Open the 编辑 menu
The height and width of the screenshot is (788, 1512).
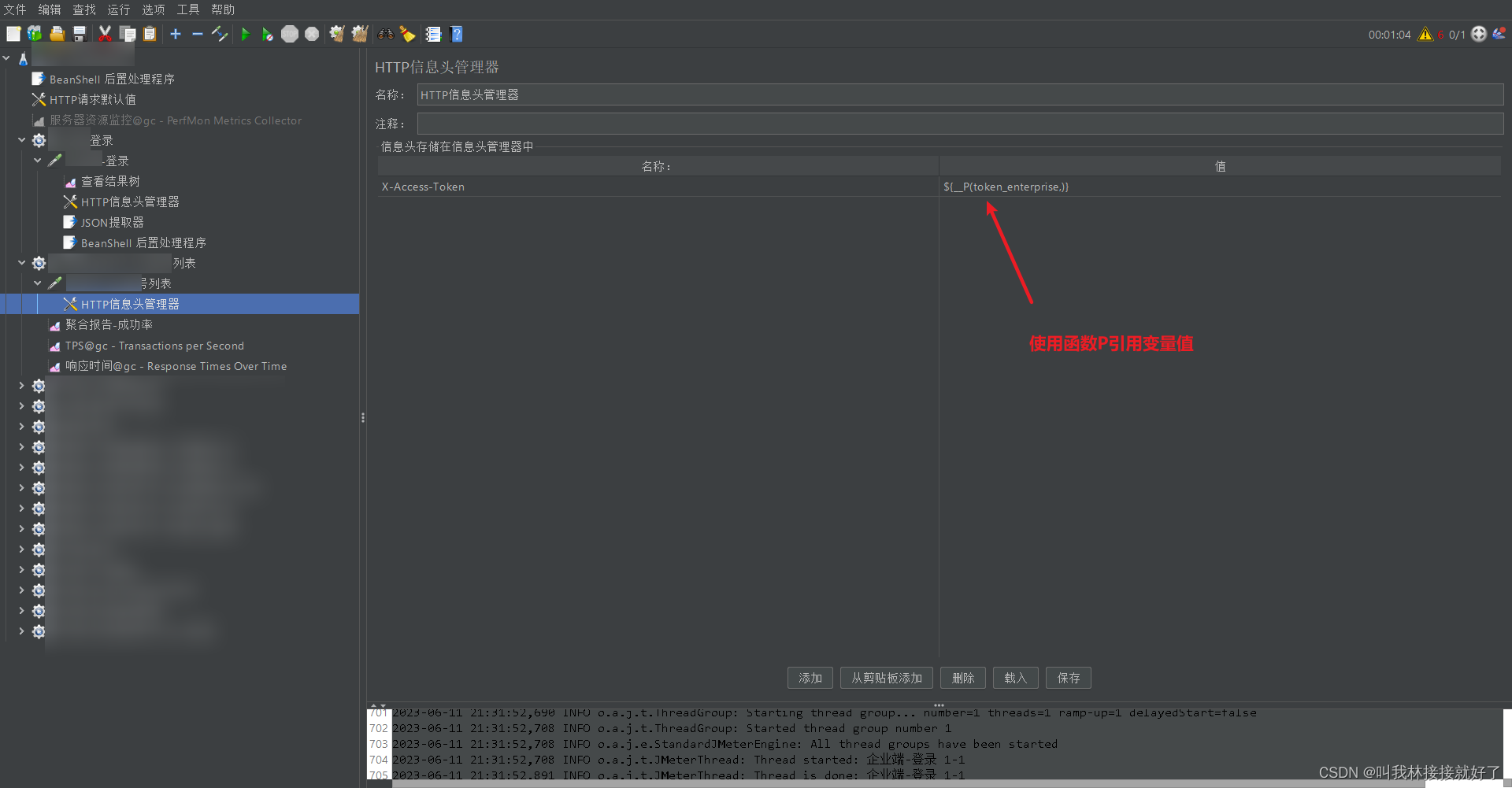point(50,9)
